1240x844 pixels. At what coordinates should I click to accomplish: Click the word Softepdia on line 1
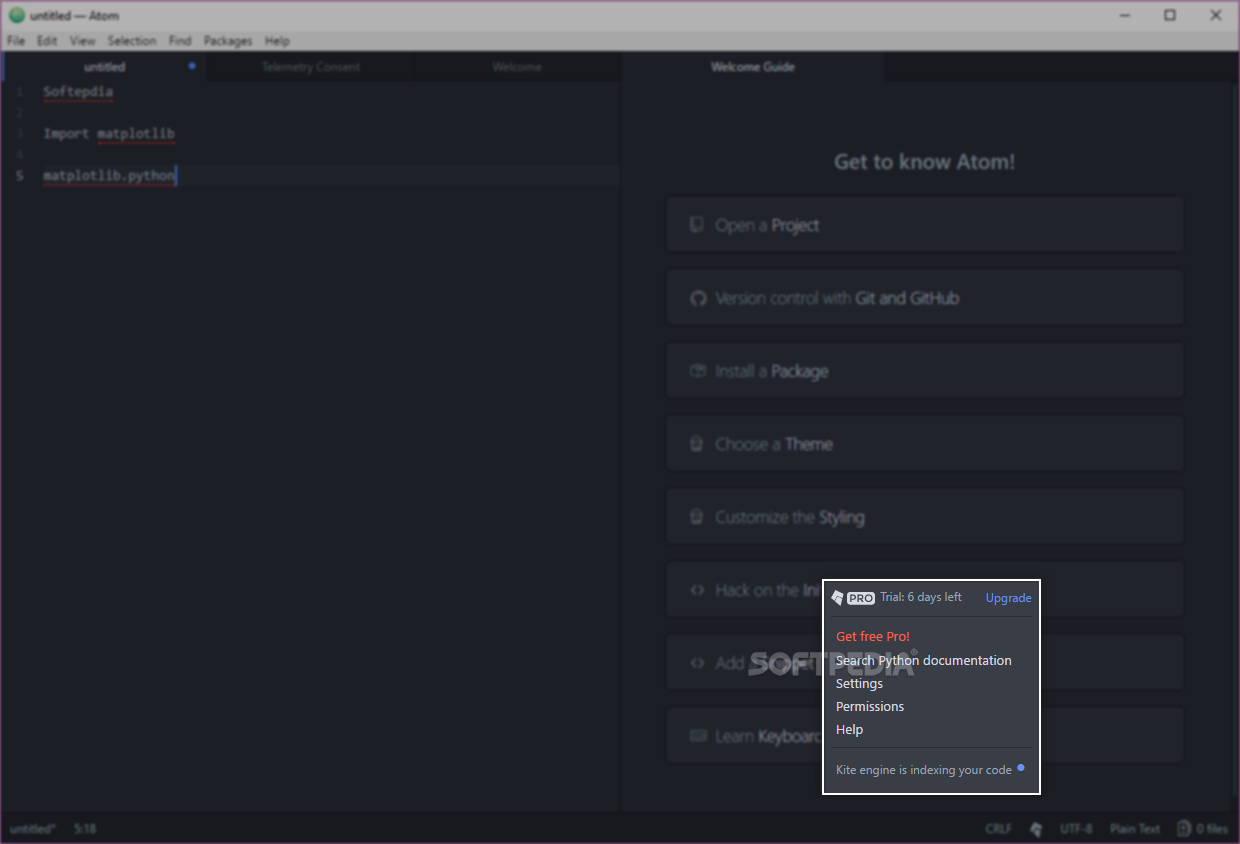[x=78, y=92]
